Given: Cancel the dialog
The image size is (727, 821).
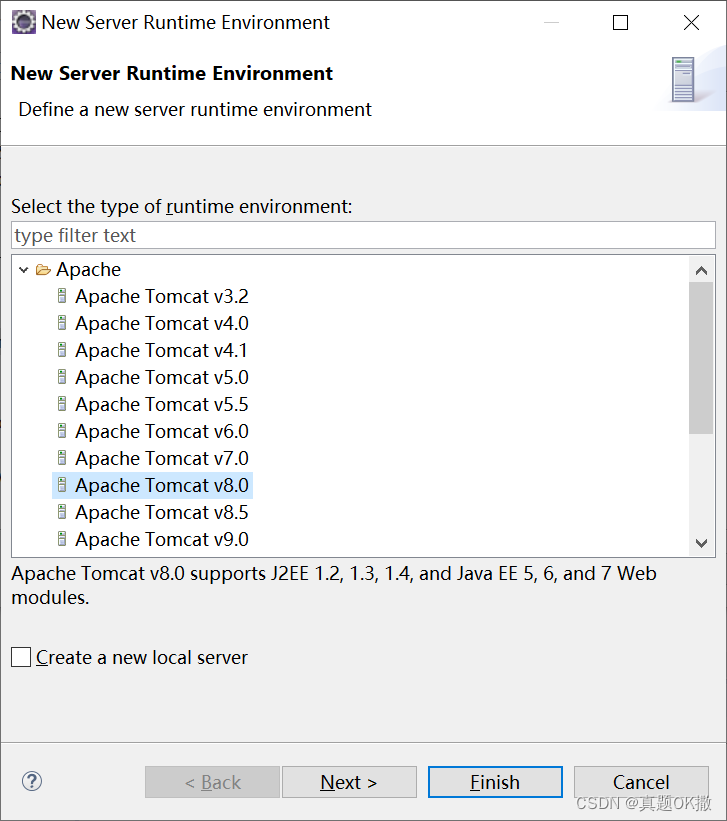Looking at the screenshot, I should pos(641,782).
